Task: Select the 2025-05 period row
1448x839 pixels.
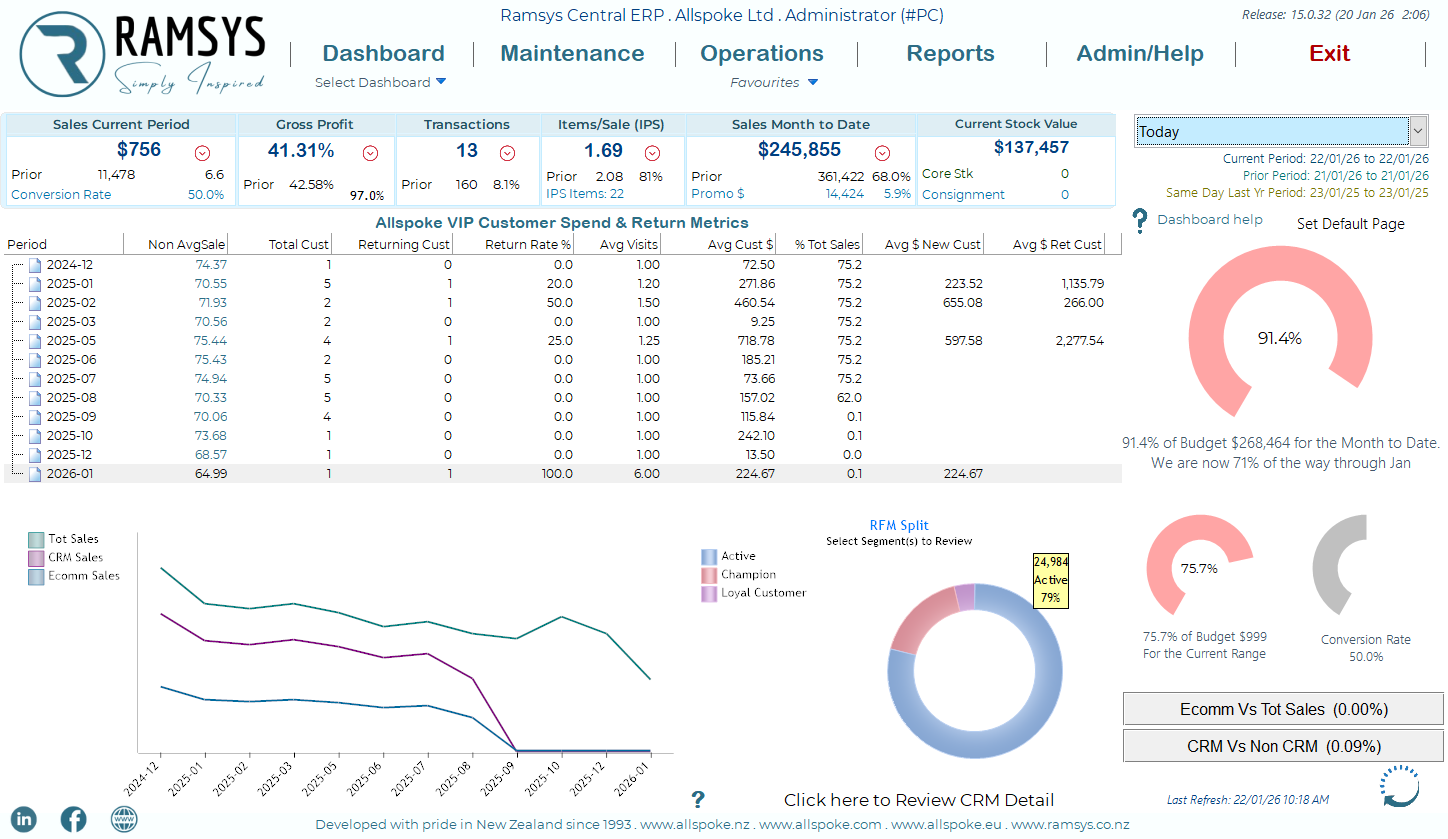Action: coord(71,341)
